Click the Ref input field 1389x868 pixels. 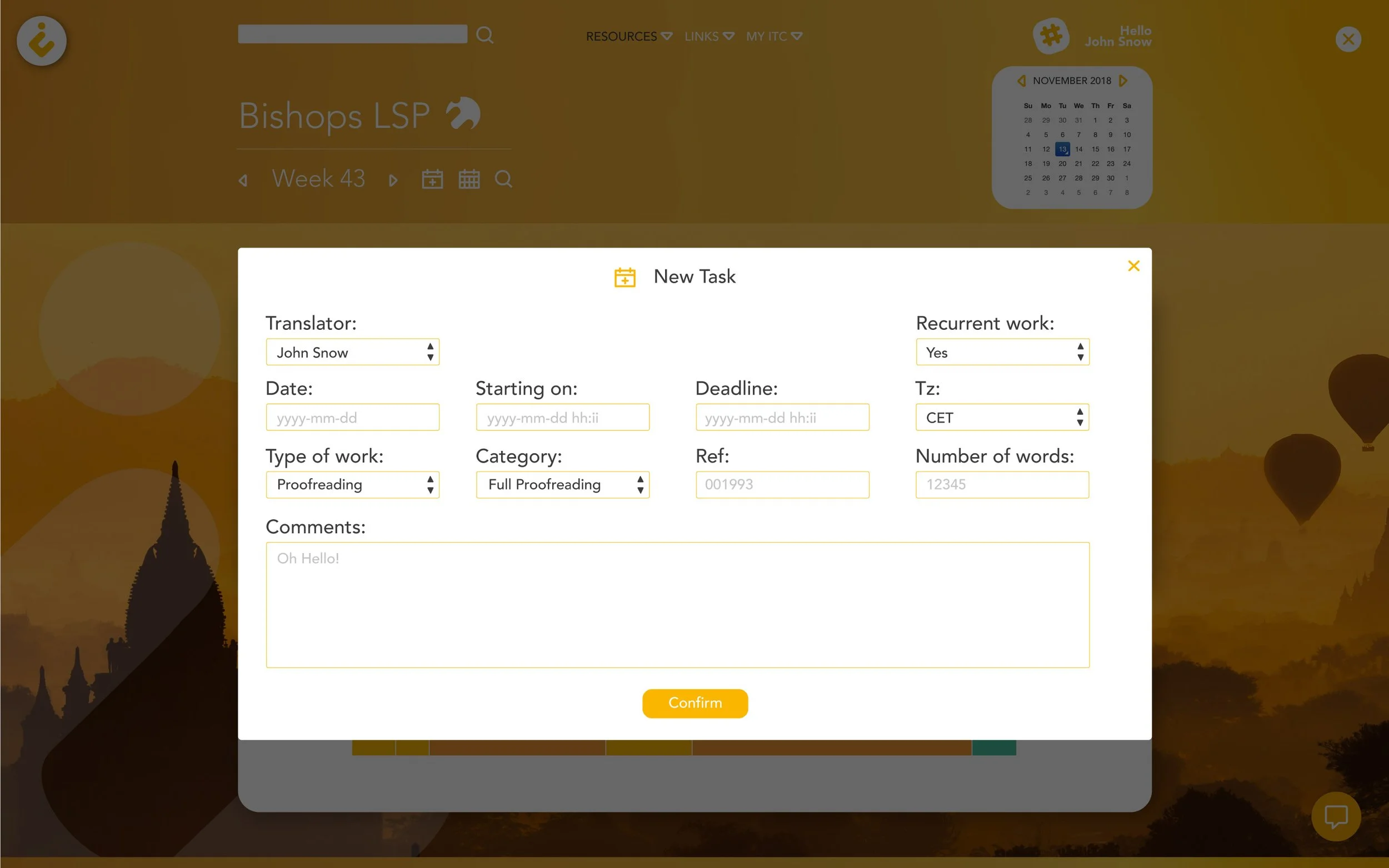782,484
